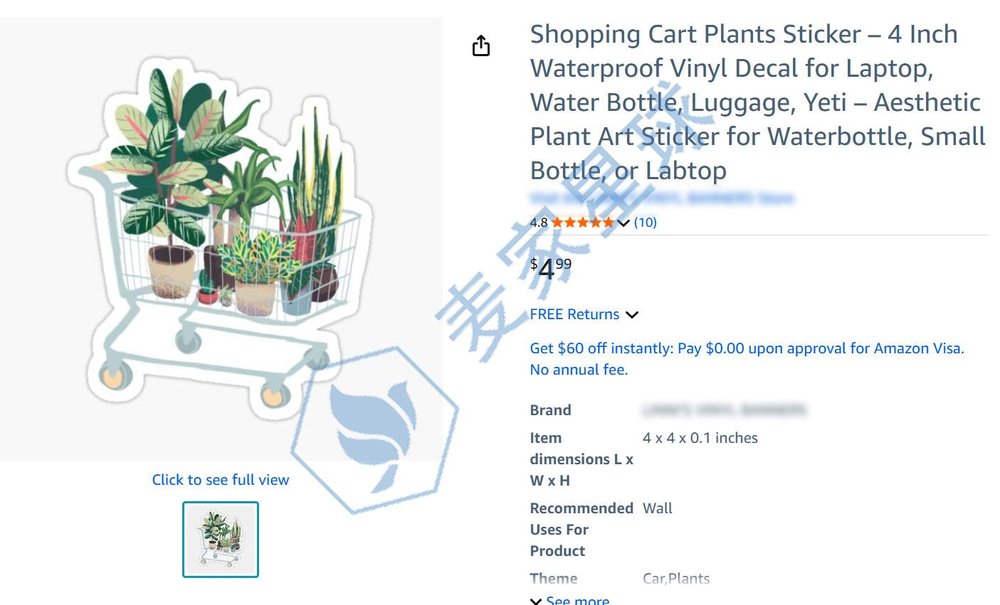Screen dimensions: 1000x605
Task: Open the (10) customer ratings link
Action: (645, 222)
